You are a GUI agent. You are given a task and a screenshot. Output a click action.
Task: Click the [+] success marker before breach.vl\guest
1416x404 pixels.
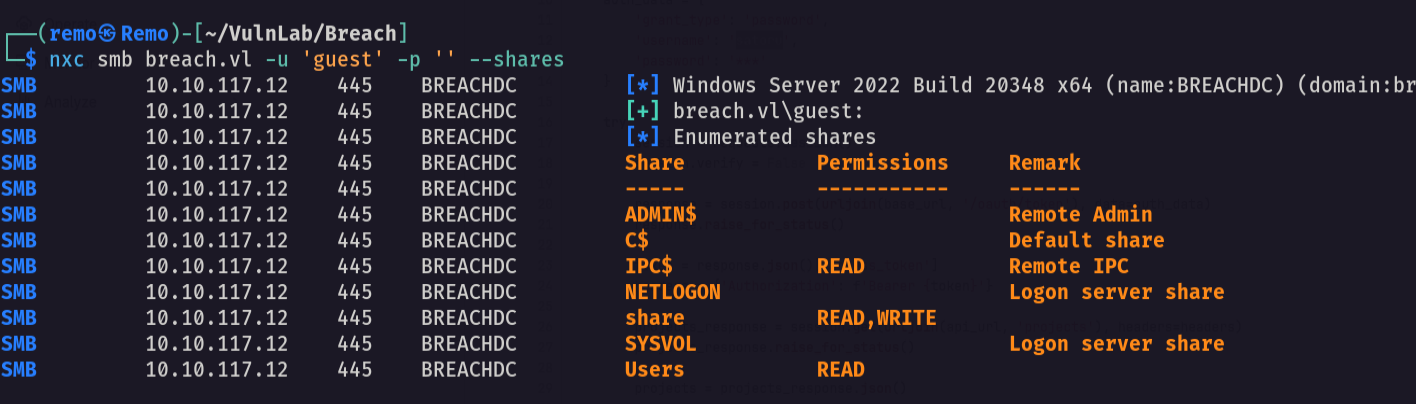(643, 111)
